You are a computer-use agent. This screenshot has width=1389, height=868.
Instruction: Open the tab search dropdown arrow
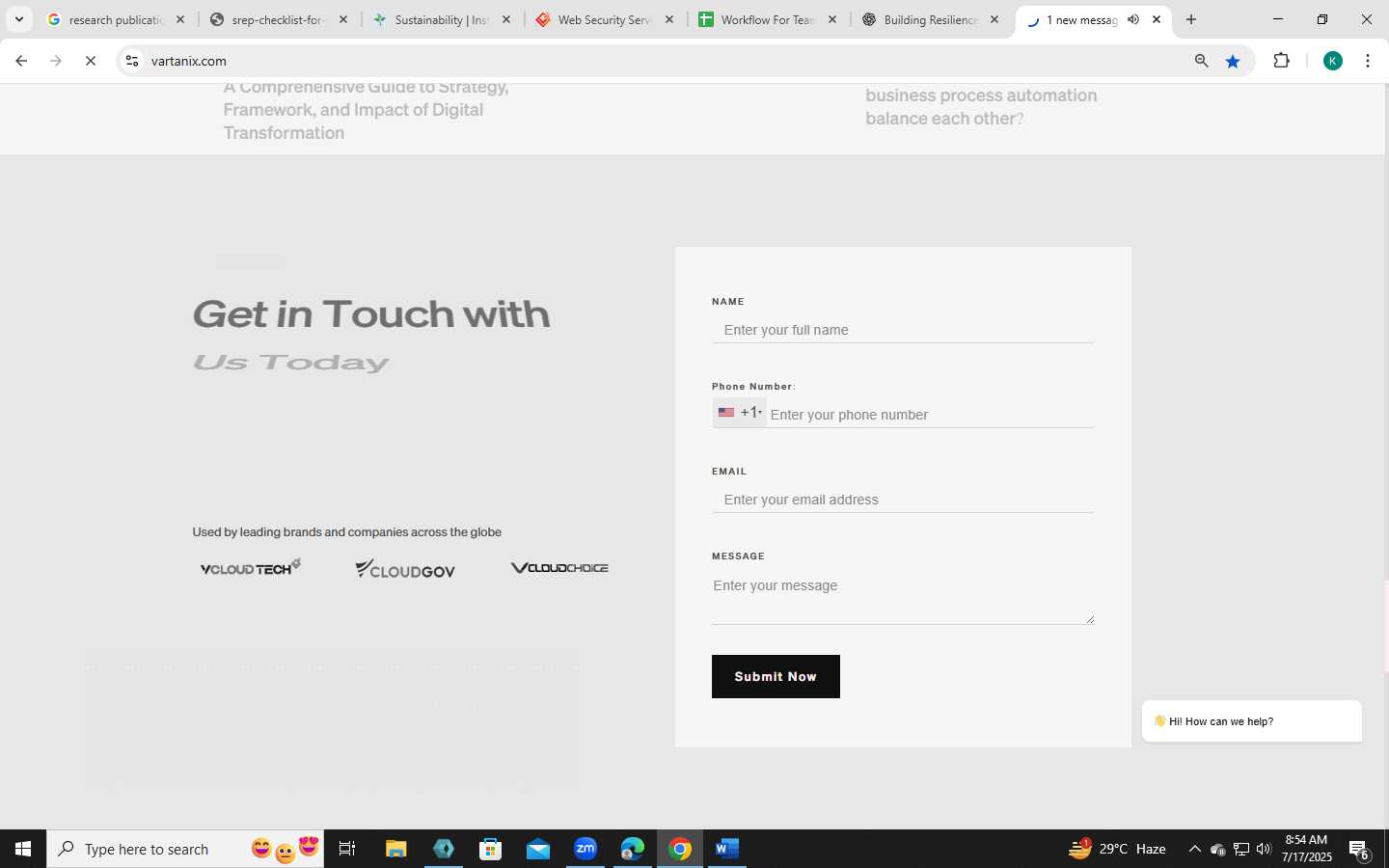tap(18, 19)
